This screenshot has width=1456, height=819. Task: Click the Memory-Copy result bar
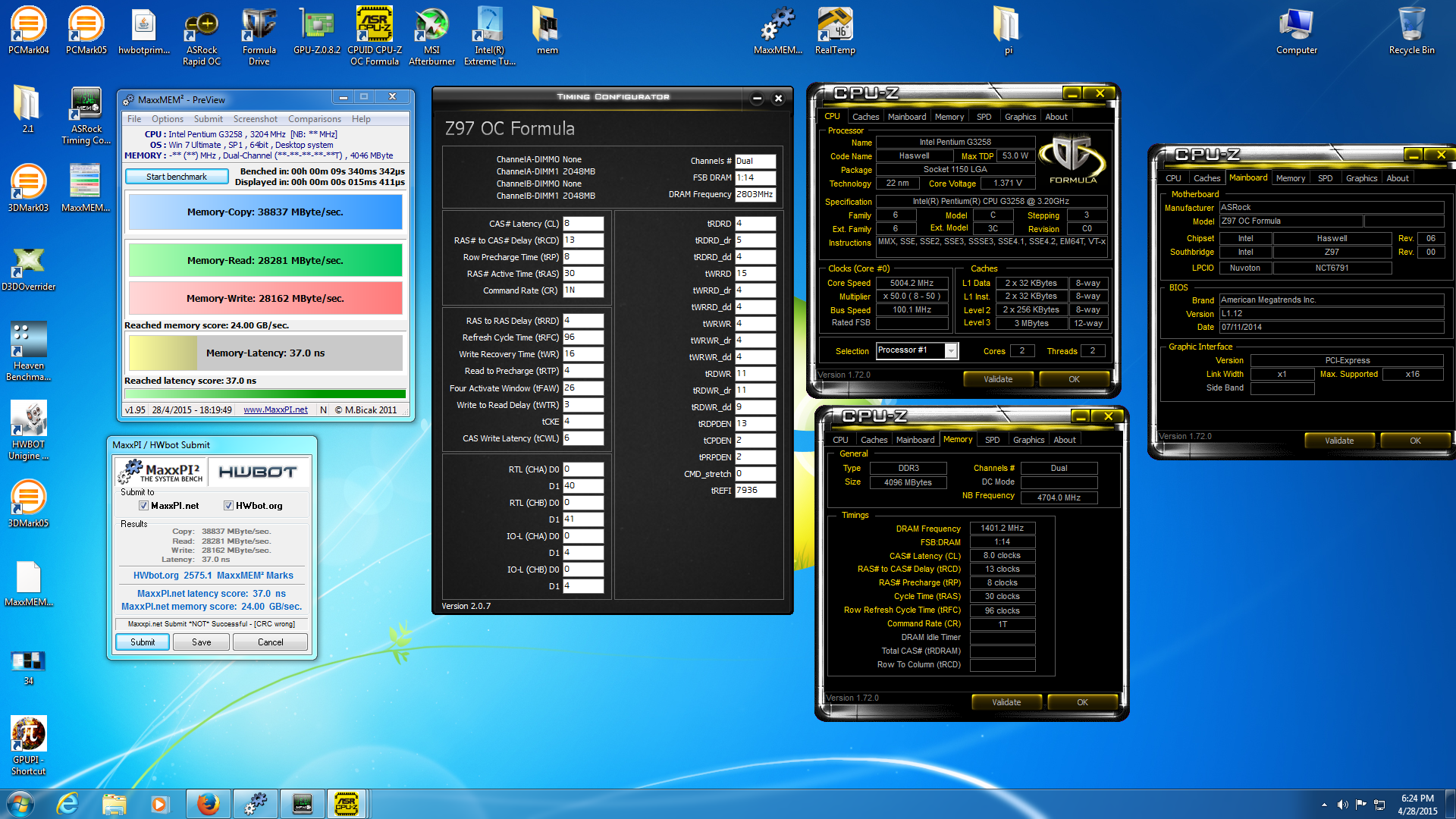coord(265,212)
